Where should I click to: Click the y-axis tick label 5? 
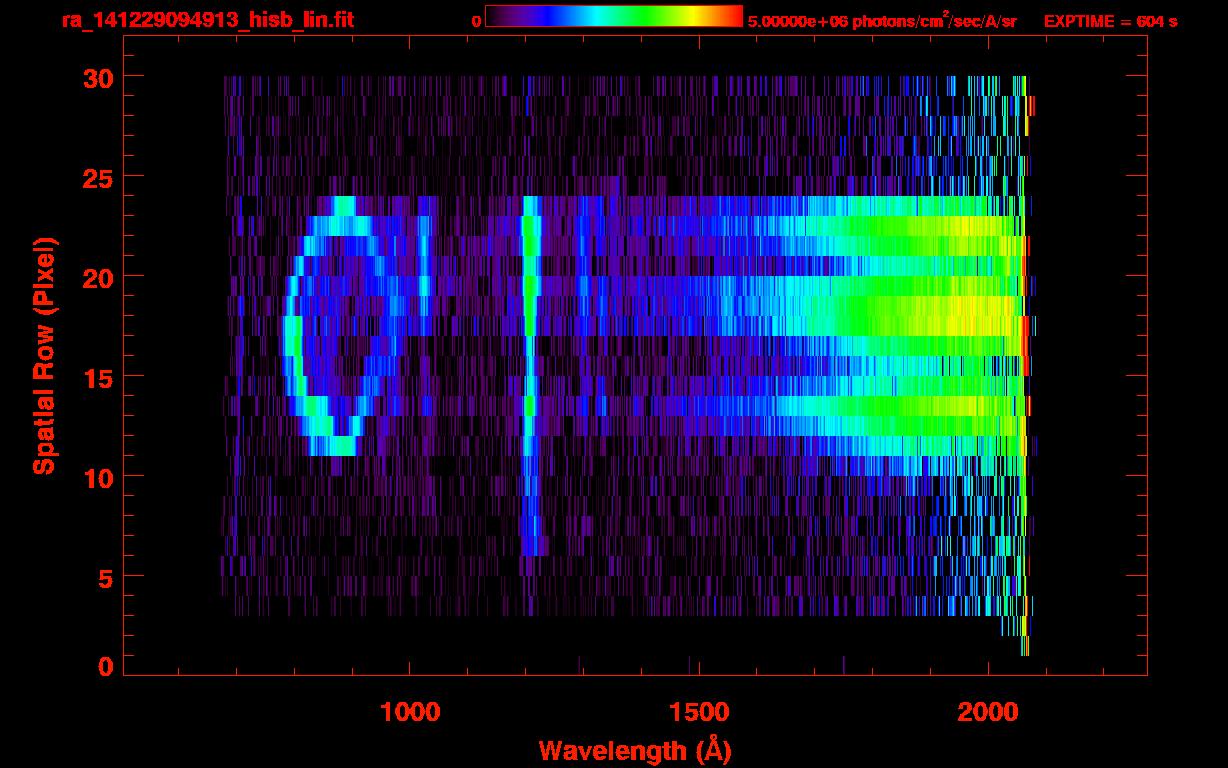pyautogui.click(x=104, y=577)
